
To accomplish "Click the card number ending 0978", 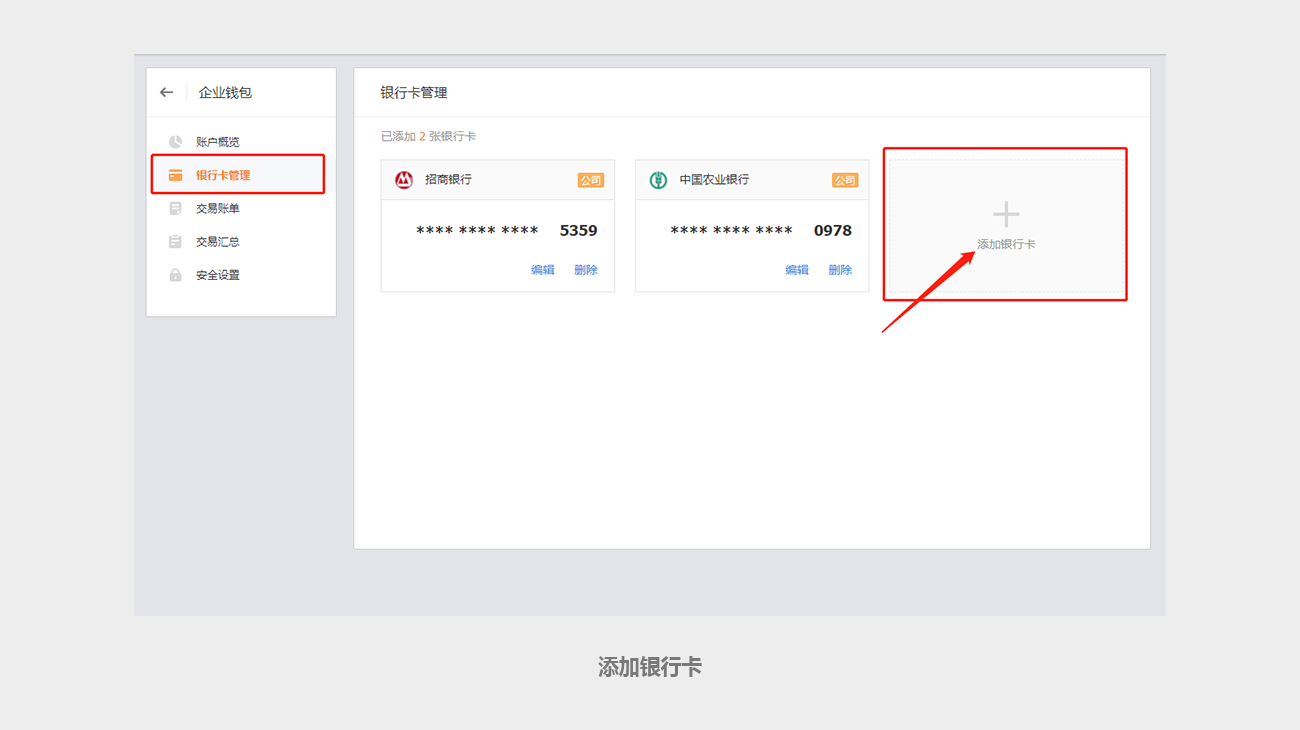I will [761, 231].
